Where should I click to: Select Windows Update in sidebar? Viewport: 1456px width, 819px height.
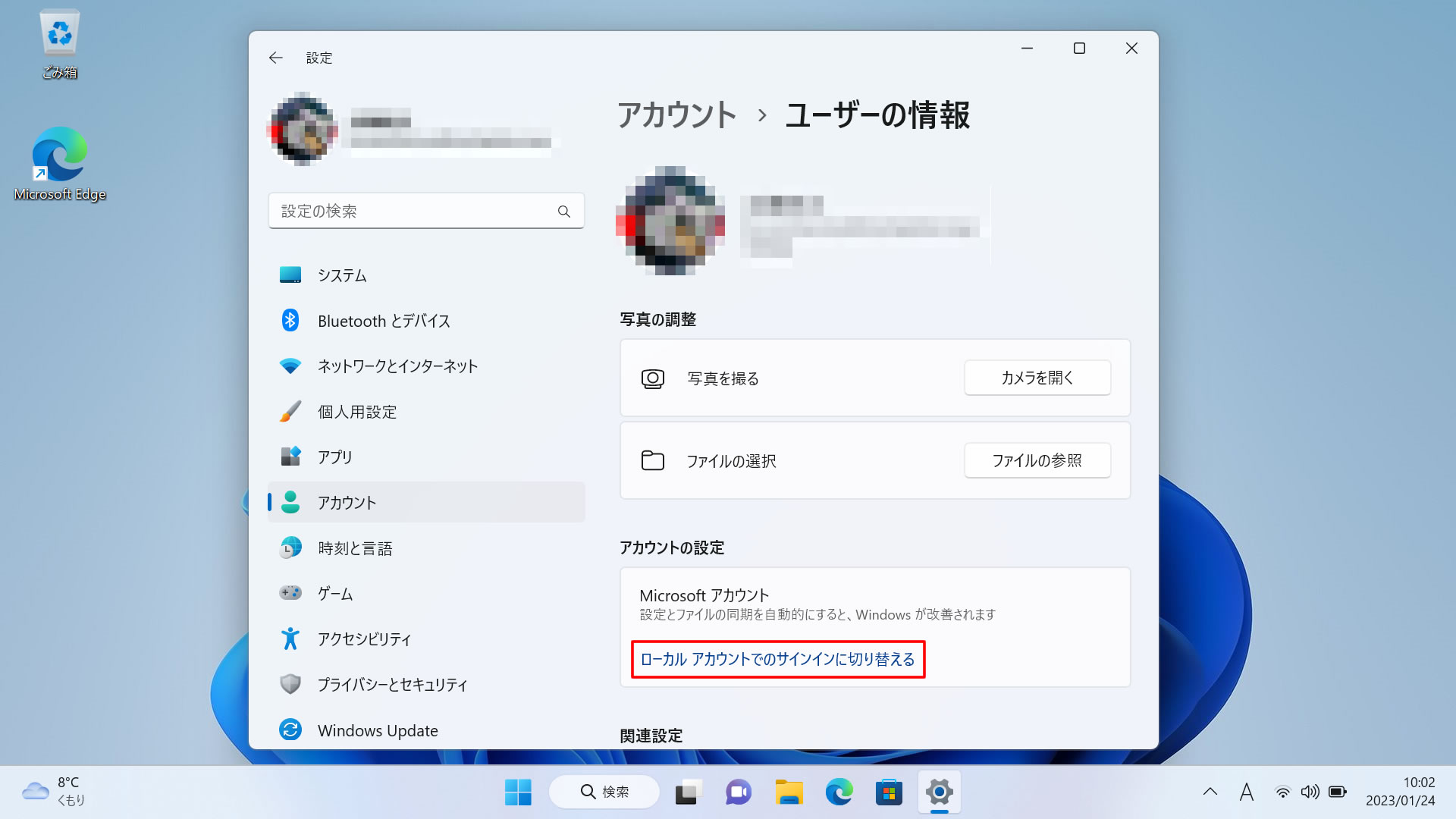[426, 730]
